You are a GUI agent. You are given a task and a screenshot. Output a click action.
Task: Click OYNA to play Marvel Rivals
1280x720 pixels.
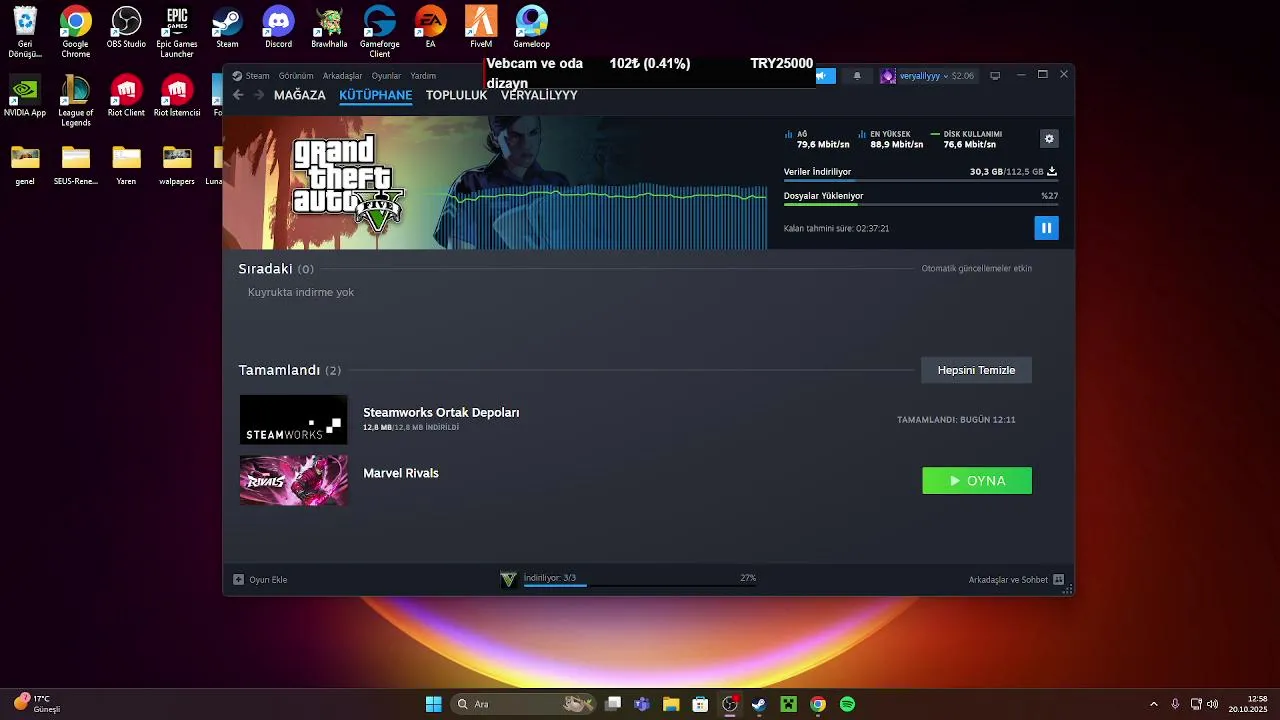click(x=977, y=481)
